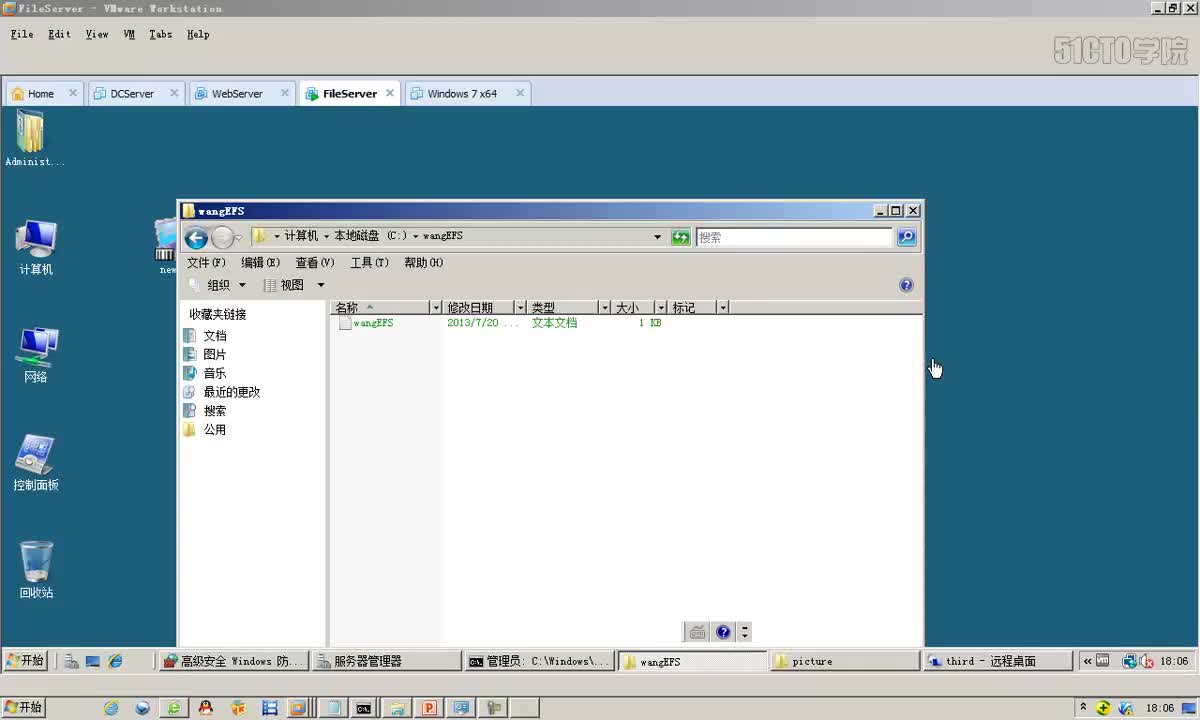Show desktop via VM quick launch icon
Screen dimensions: 1200x720
point(93,661)
